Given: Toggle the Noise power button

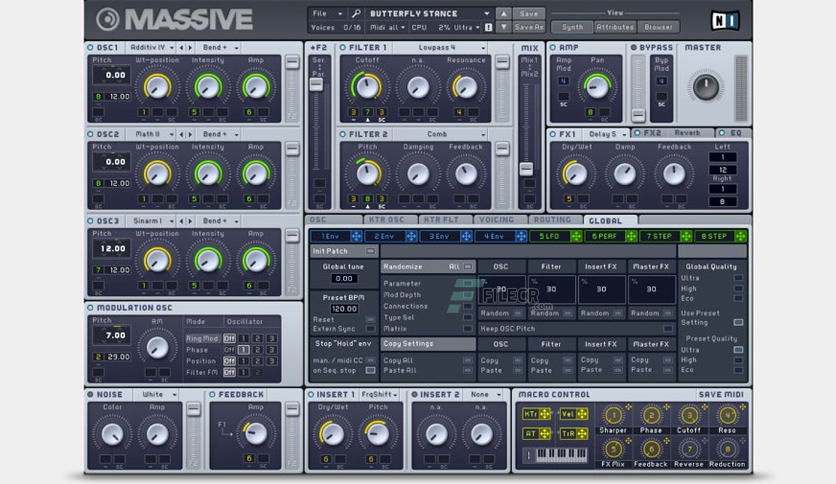Looking at the screenshot, I should coord(90,395).
